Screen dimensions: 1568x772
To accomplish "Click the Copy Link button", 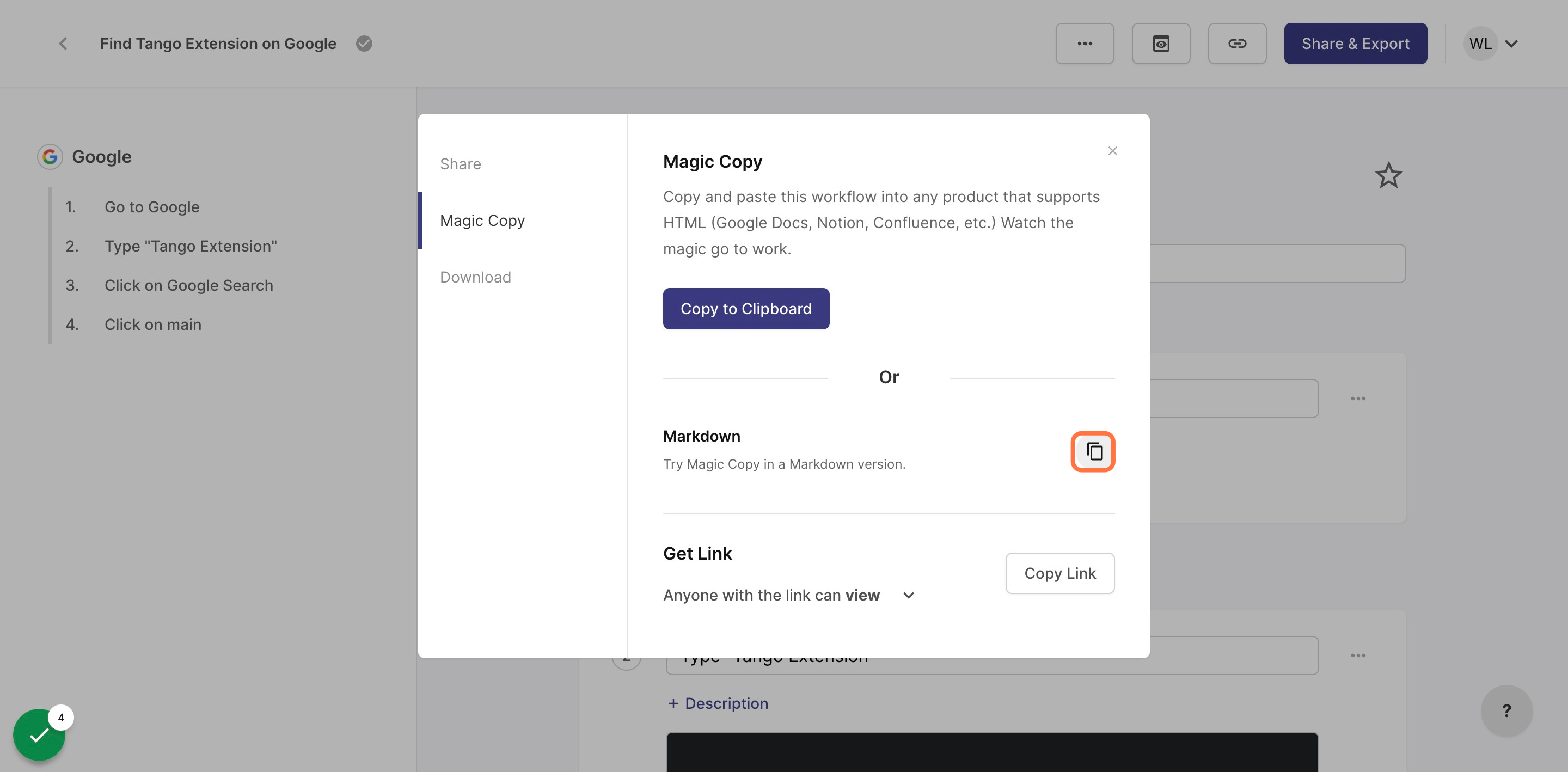I will tap(1059, 573).
